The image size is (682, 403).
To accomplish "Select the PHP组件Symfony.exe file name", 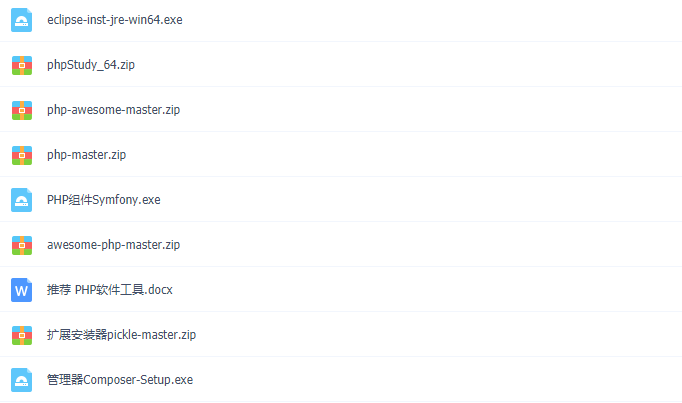I will point(104,200).
